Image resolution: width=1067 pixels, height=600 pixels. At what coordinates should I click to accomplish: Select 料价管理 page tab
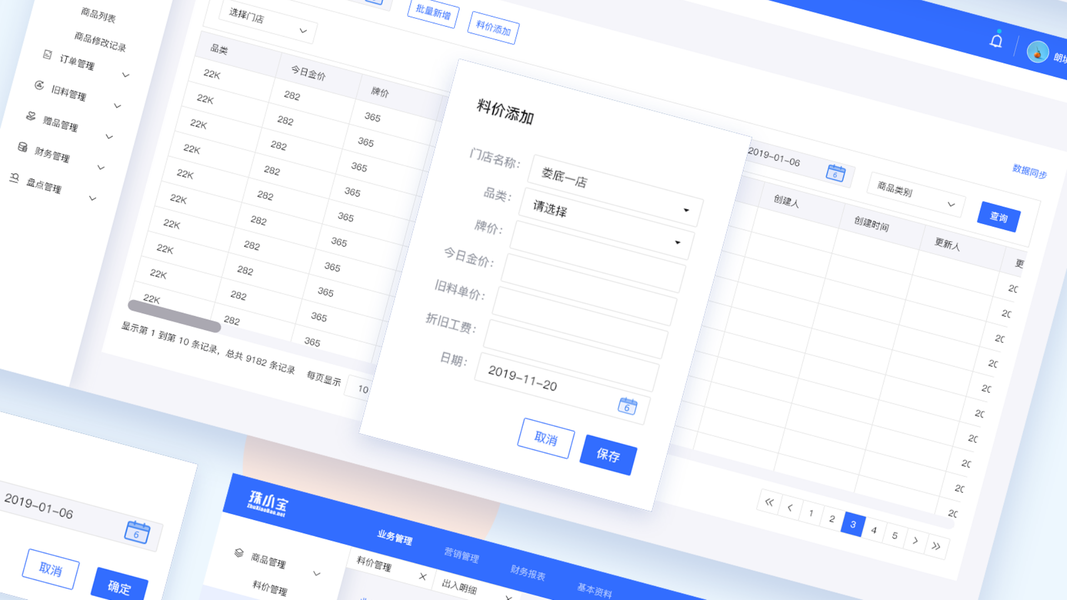click(374, 564)
